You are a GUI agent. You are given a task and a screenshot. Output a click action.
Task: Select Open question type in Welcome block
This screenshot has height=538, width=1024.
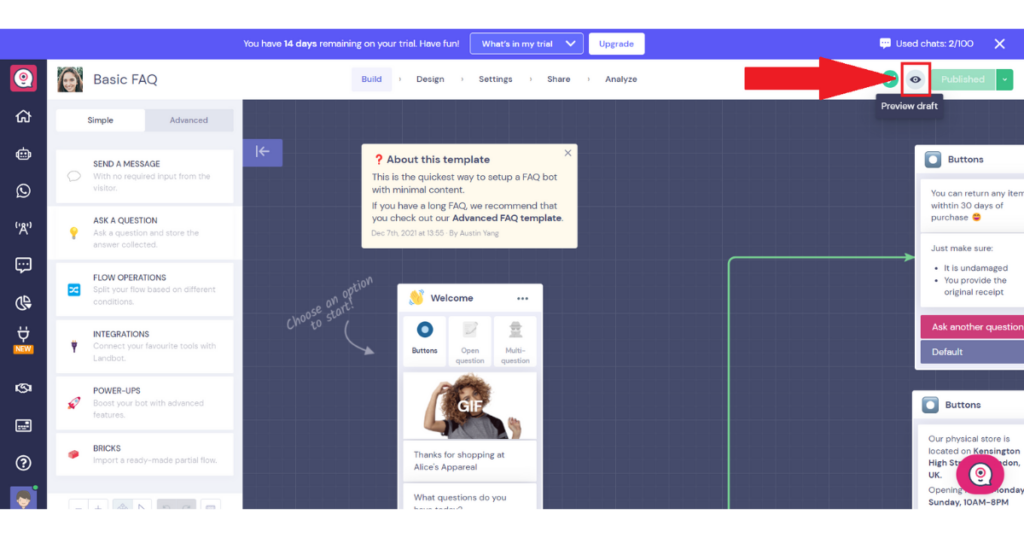click(x=470, y=340)
